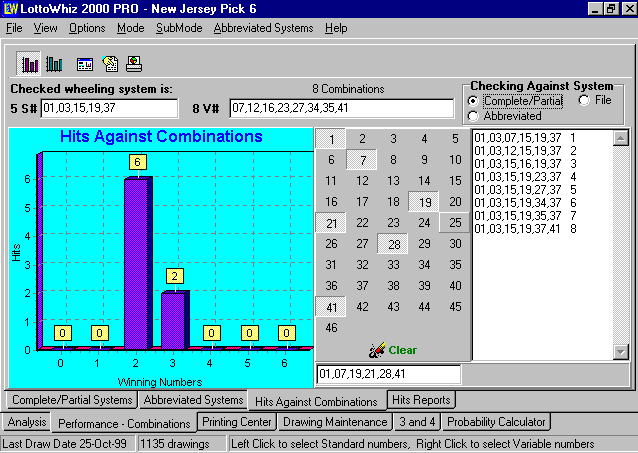Select combination row 01,03,07,15,19,37

(x=525, y=138)
